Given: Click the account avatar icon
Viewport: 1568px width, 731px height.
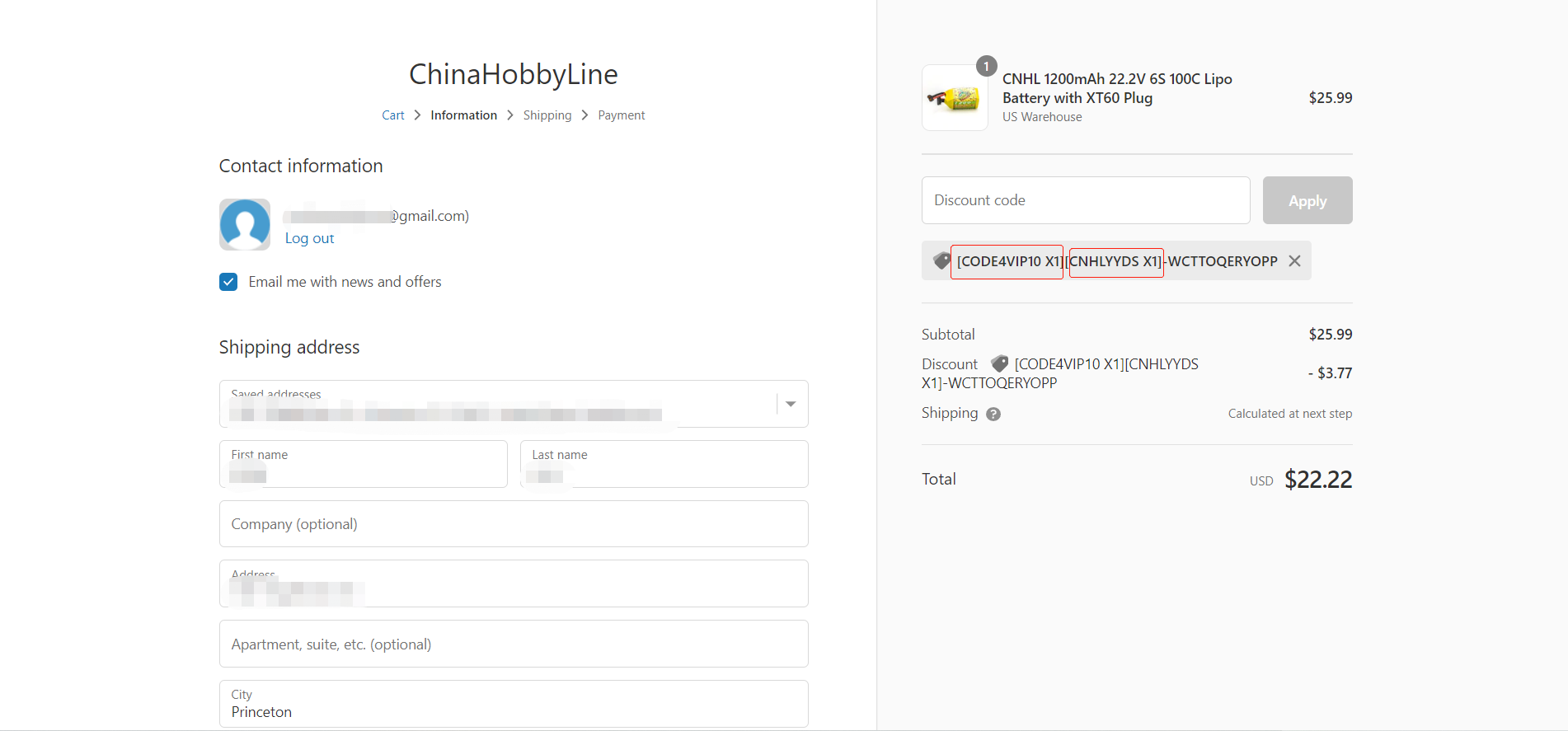Looking at the screenshot, I should 245,224.
